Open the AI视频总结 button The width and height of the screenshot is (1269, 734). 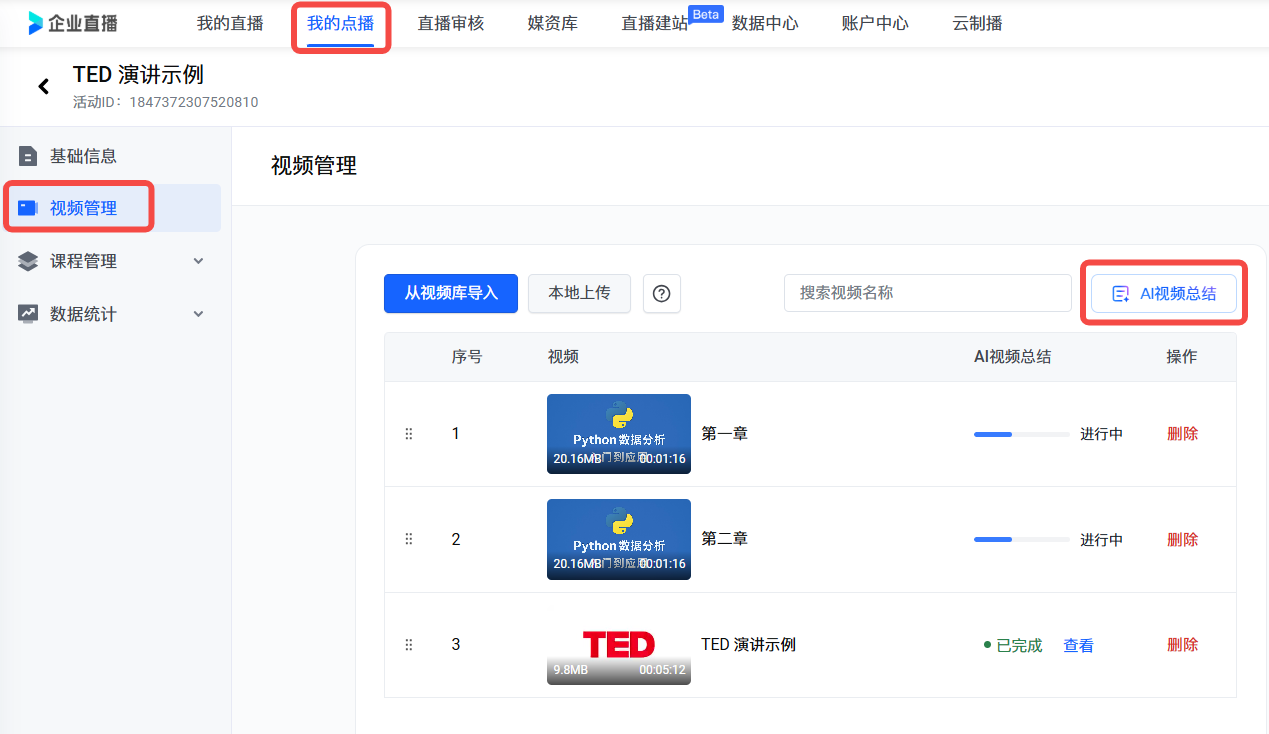tap(1164, 294)
